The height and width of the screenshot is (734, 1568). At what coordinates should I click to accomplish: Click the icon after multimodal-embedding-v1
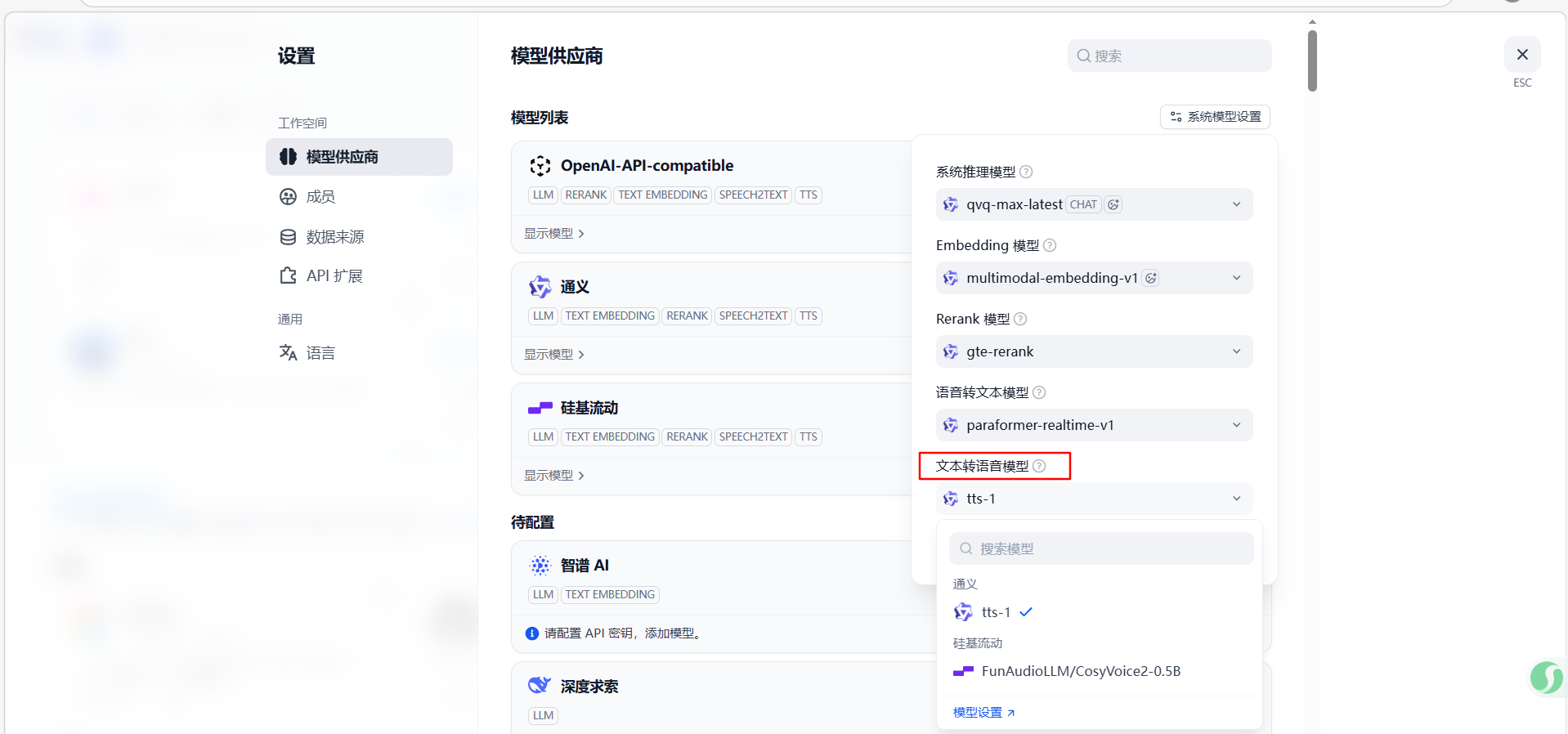coord(1151,278)
